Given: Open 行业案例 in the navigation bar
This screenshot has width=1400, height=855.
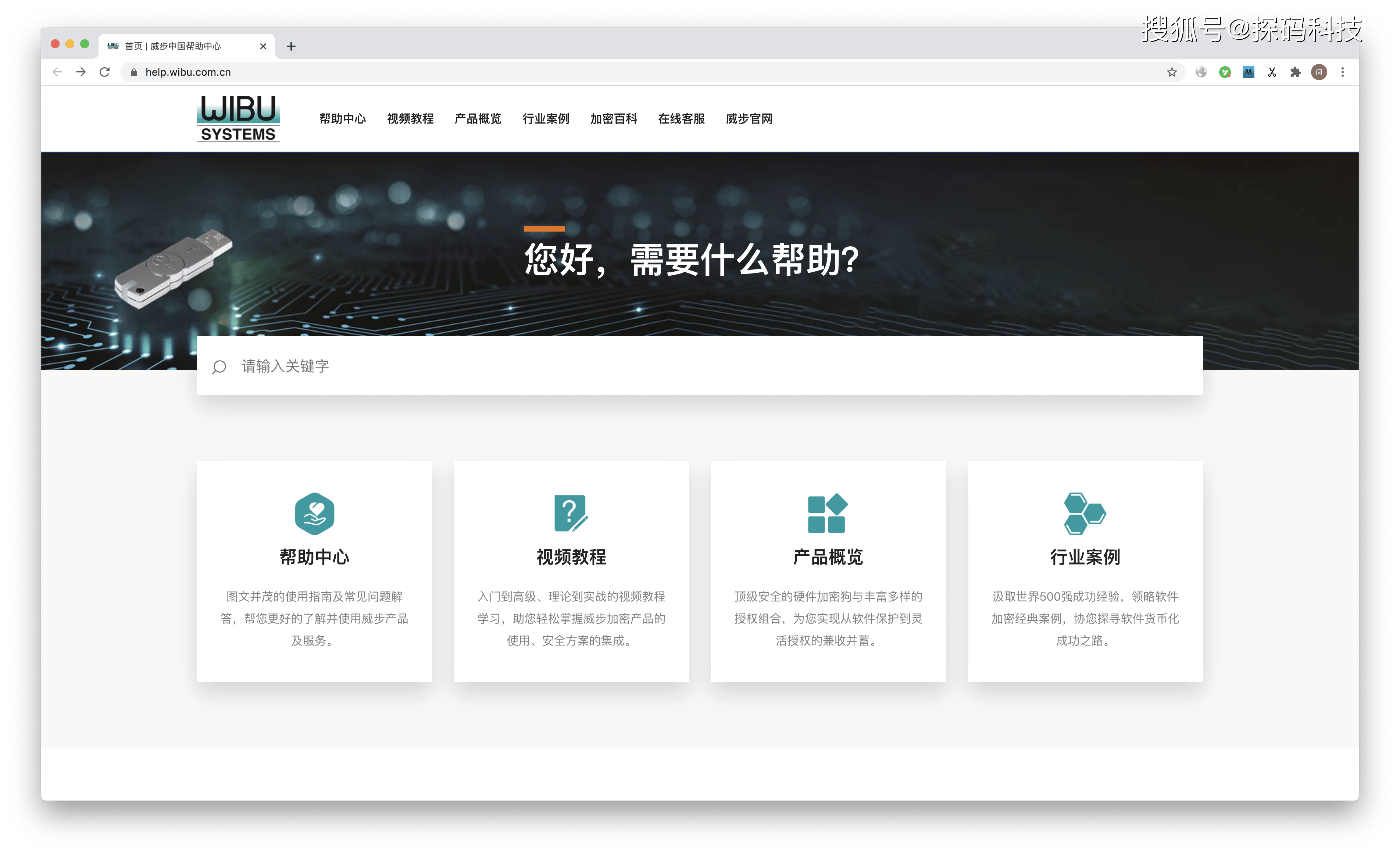Looking at the screenshot, I should coord(546,119).
